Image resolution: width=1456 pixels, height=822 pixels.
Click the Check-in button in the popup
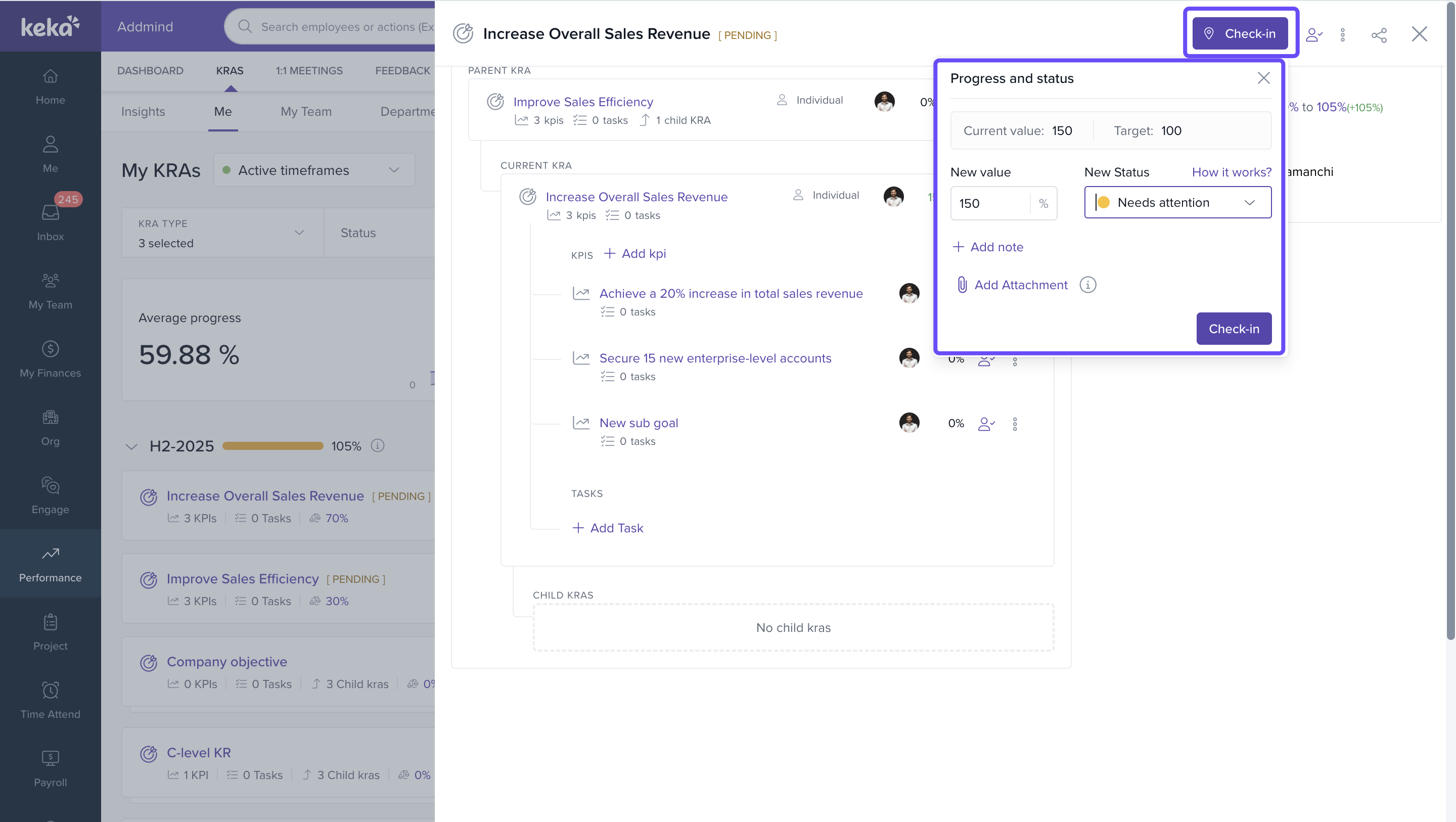[1234, 329]
